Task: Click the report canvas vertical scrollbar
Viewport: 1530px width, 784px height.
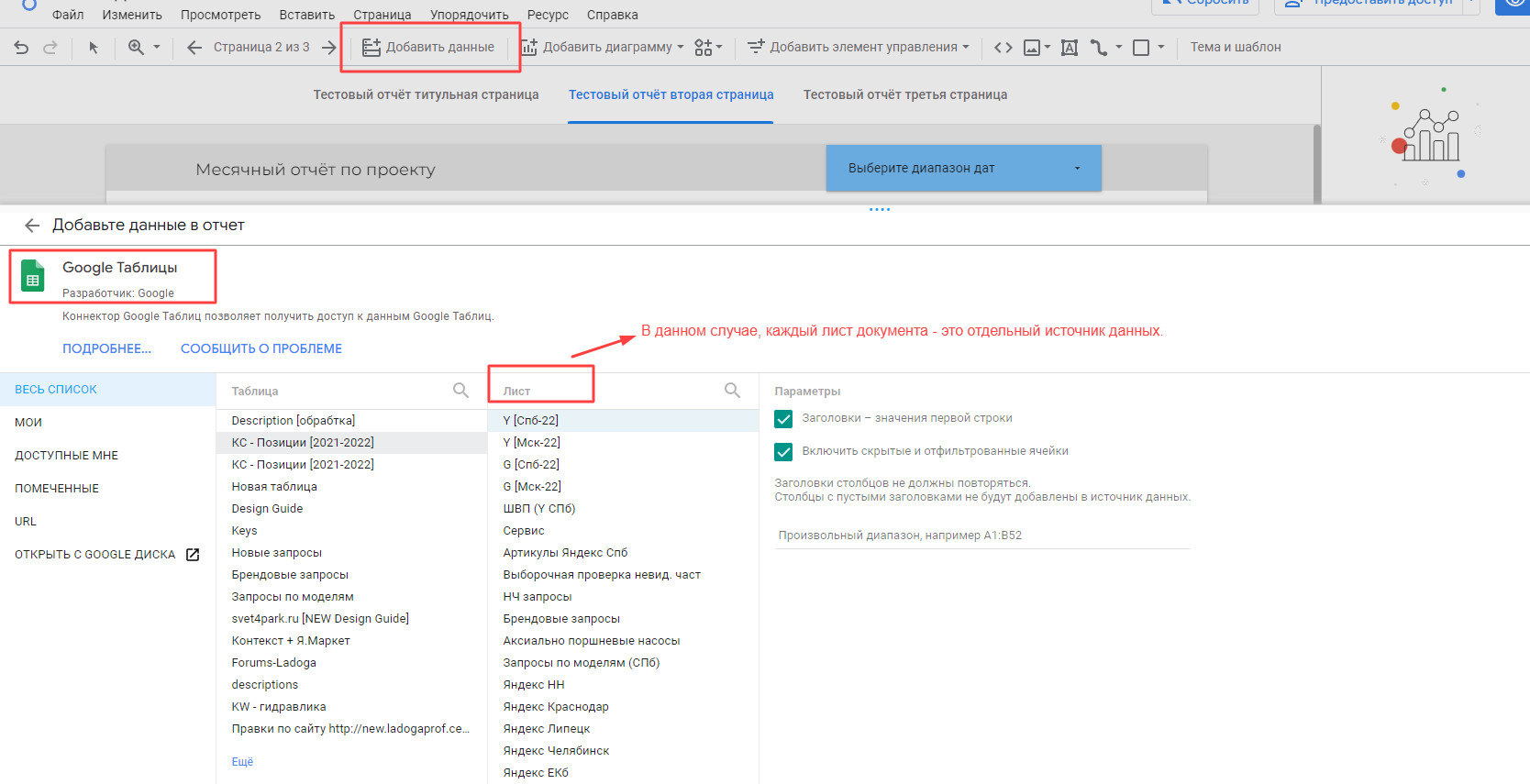Action: coord(1317,163)
